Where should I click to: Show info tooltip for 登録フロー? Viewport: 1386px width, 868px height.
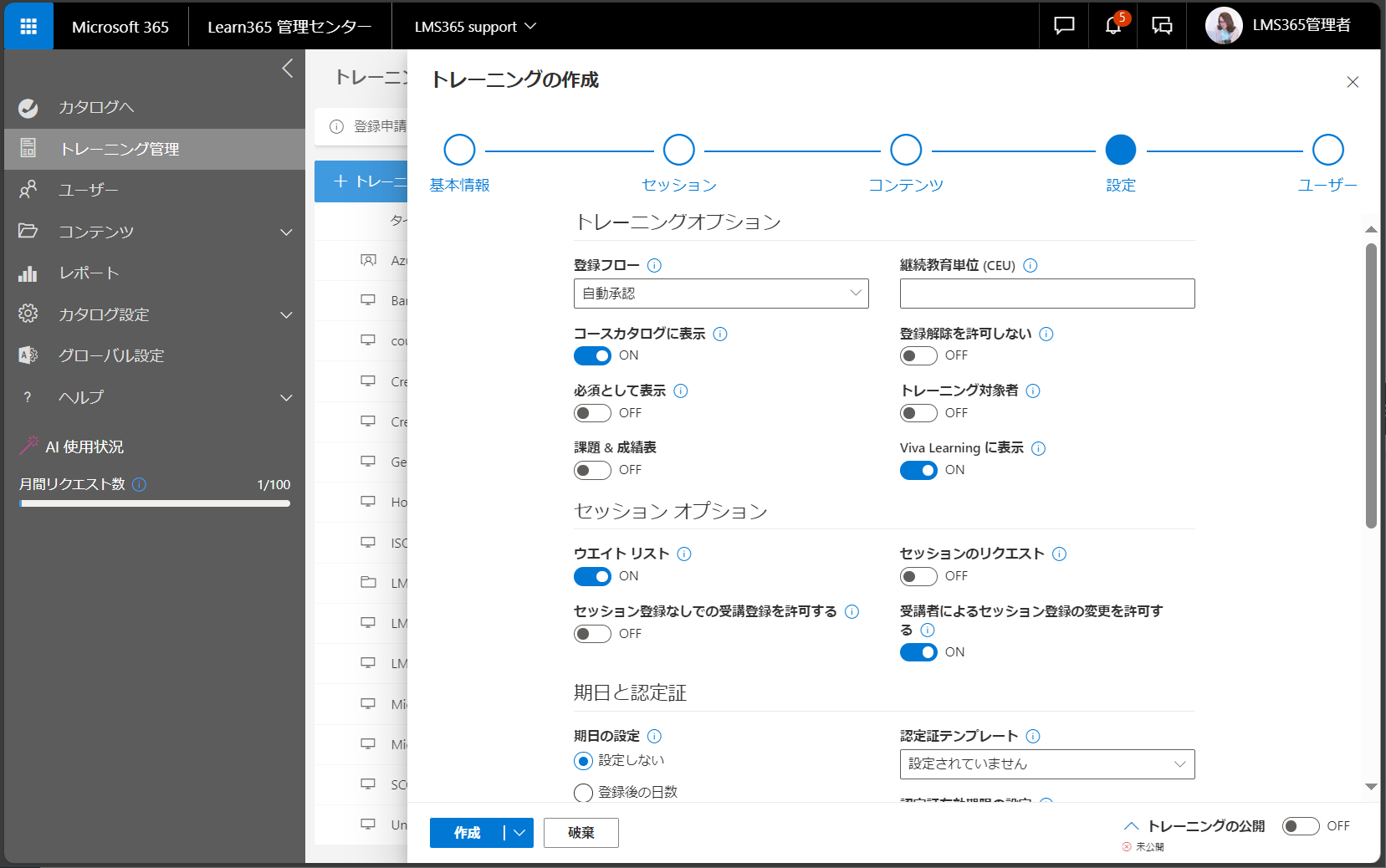[655, 265]
